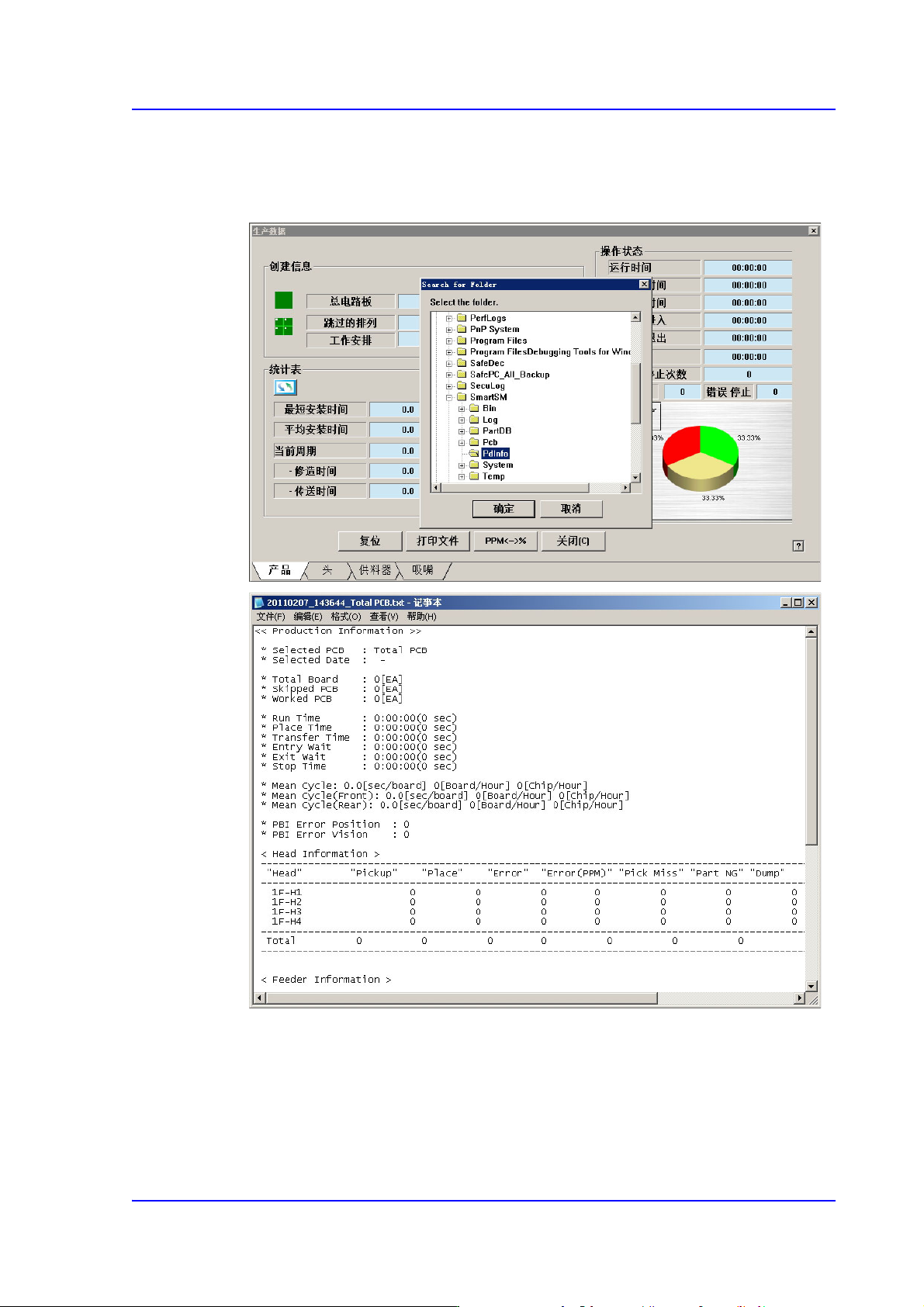924x1307 pixels.
Task: Open the 编辑(E) menu in Notepad
Action: point(307,617)
